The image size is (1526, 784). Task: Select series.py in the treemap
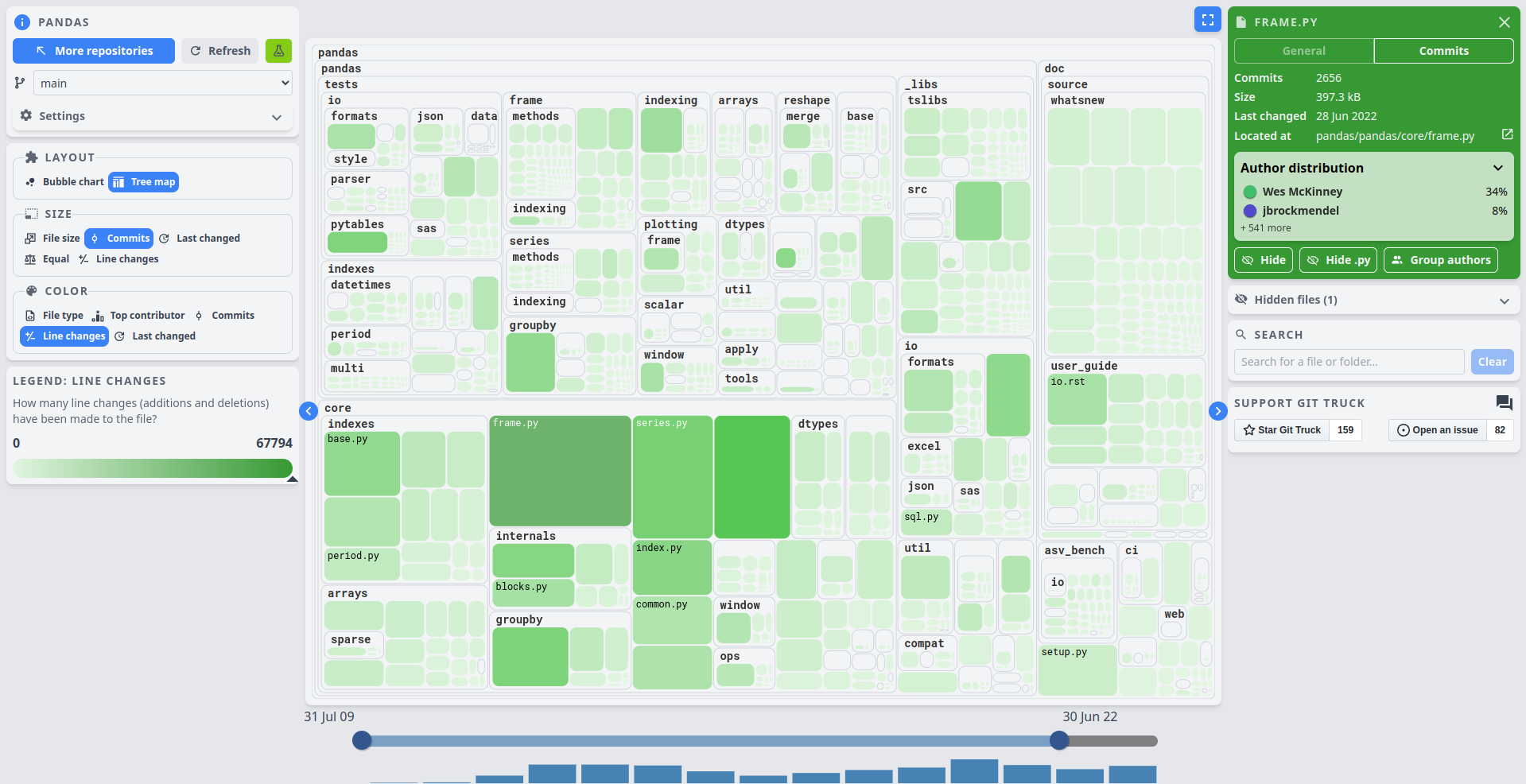(x=672, y=476)
